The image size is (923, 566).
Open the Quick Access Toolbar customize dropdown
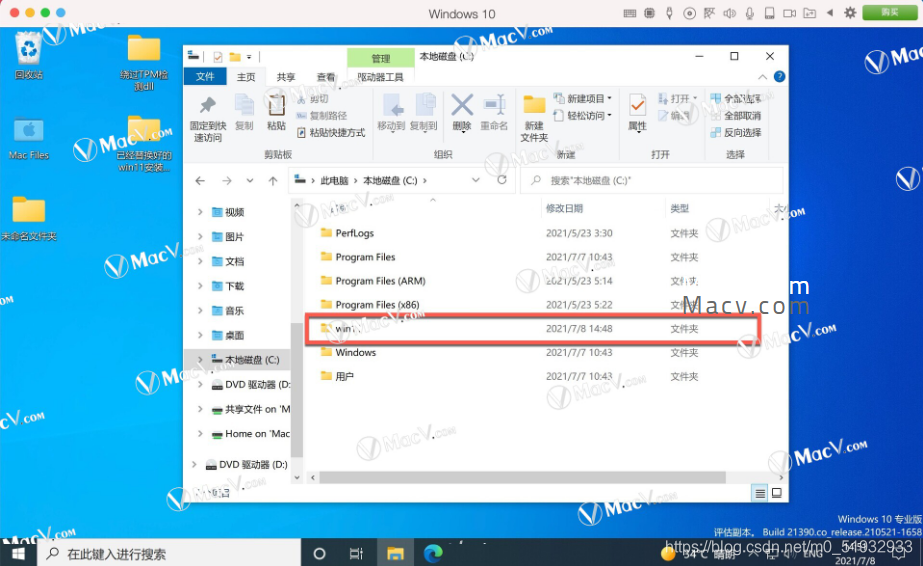point(249,57)
